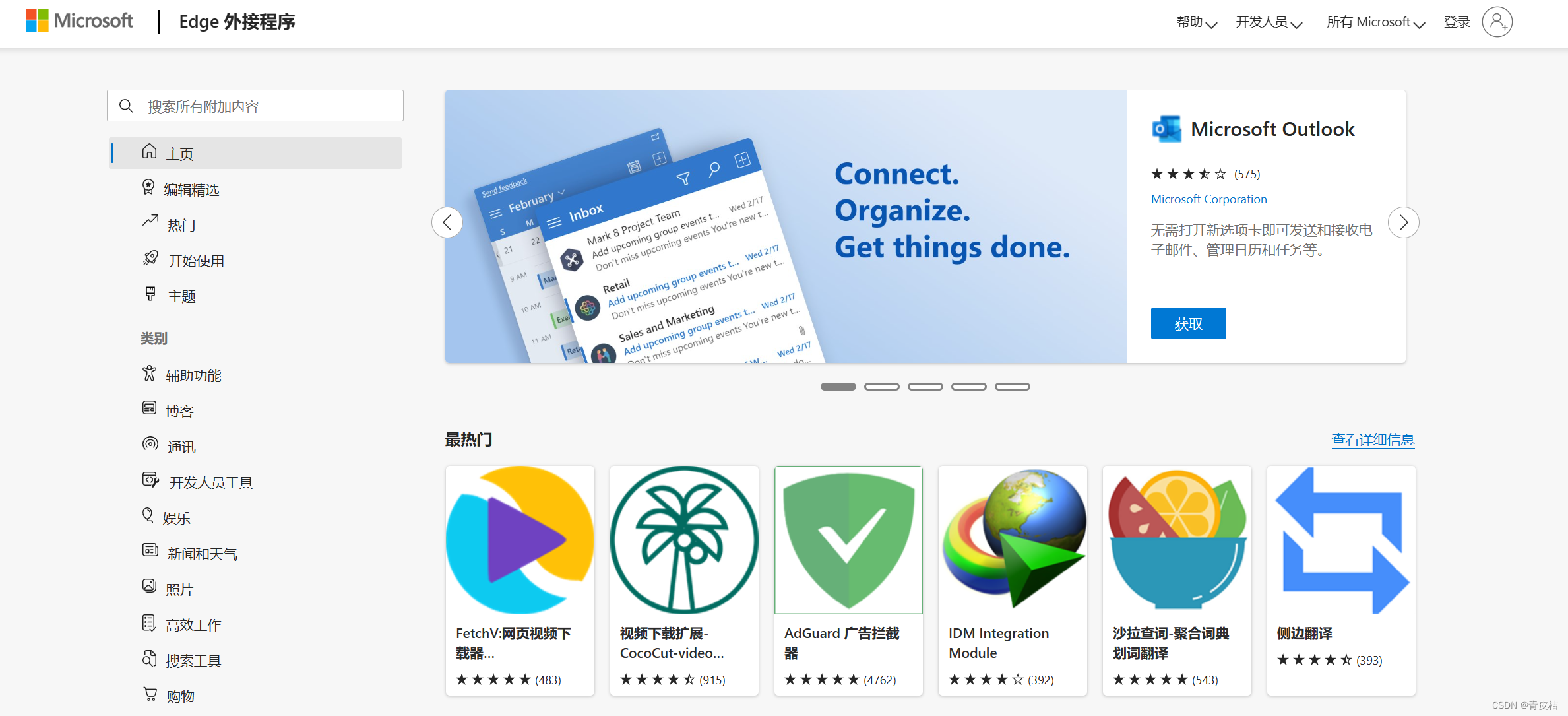Select the second carousel page indicator

tap(882, 387)
